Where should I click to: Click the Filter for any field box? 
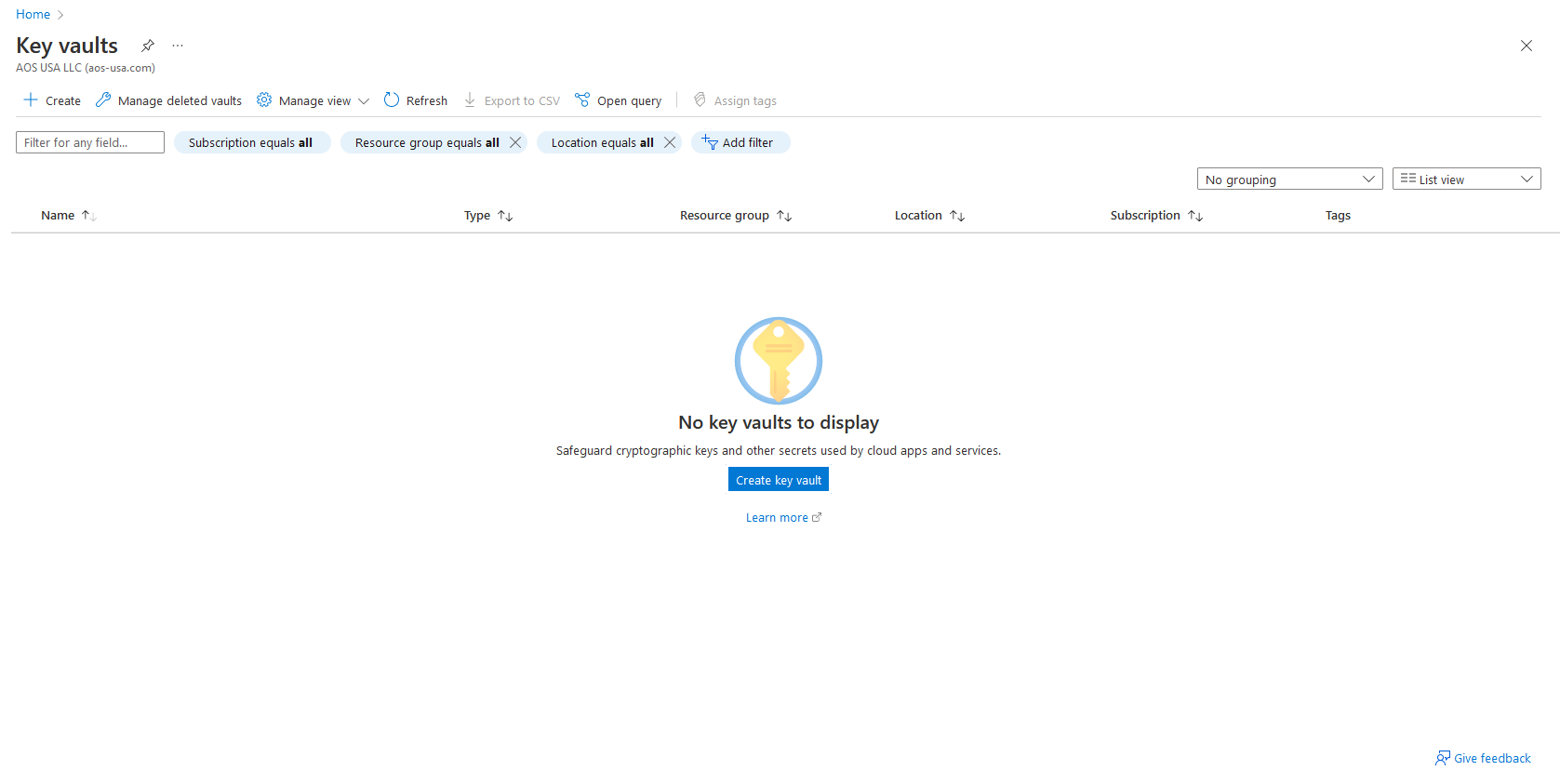(x=90, y=142)
